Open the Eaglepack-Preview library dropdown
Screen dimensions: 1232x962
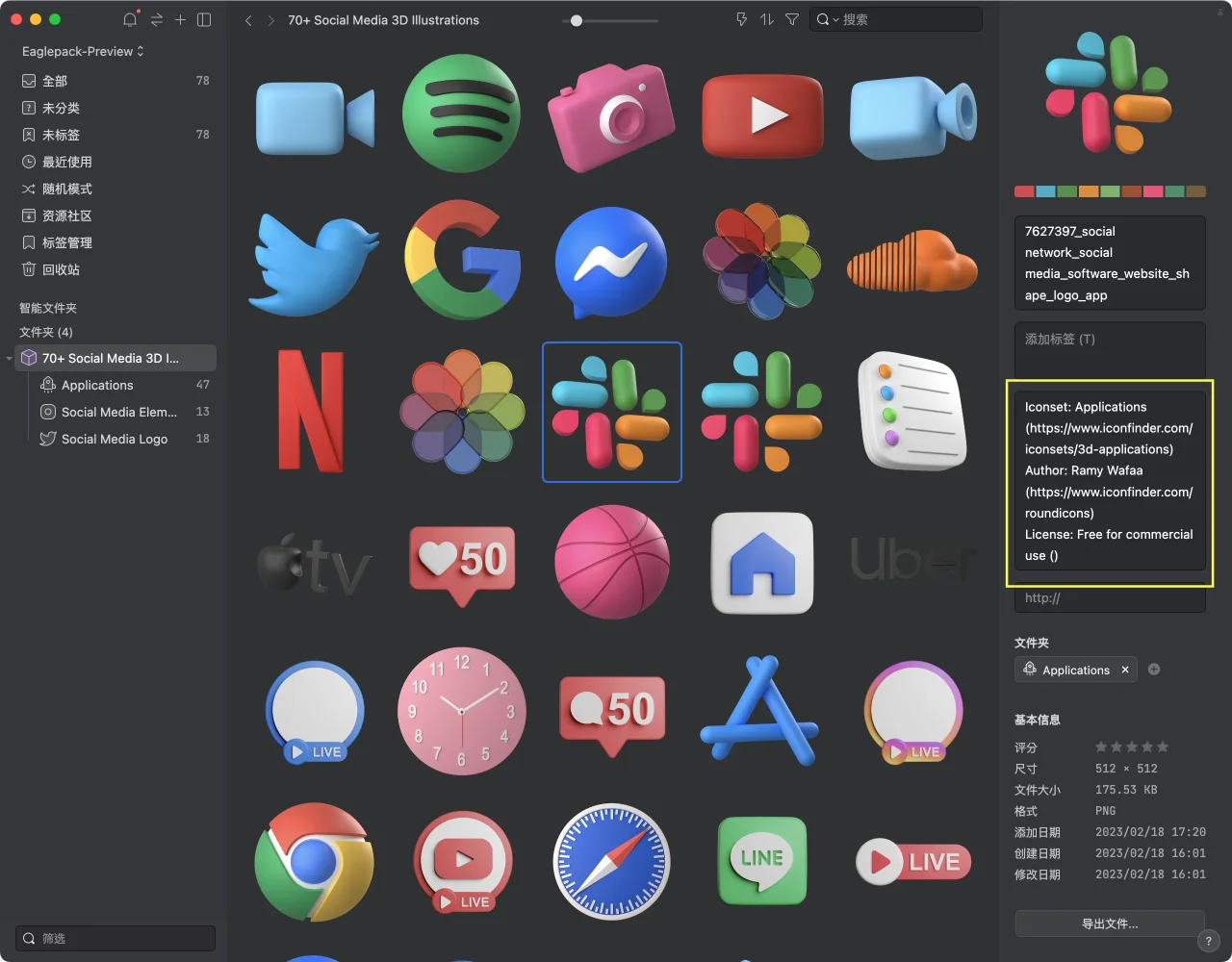click(83, 51)
